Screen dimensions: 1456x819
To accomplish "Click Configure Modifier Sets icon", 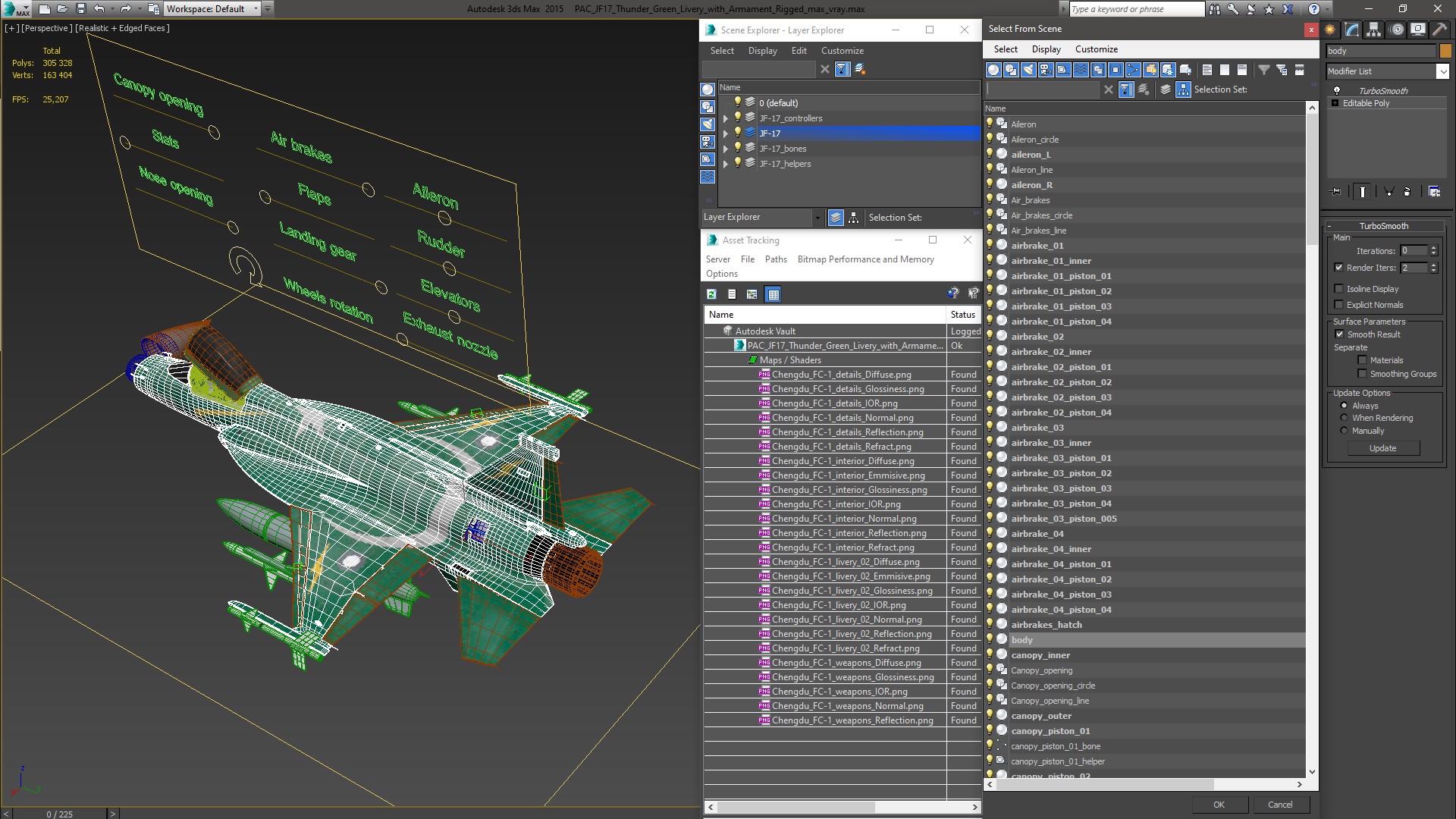I will (x=1435, y=192).
